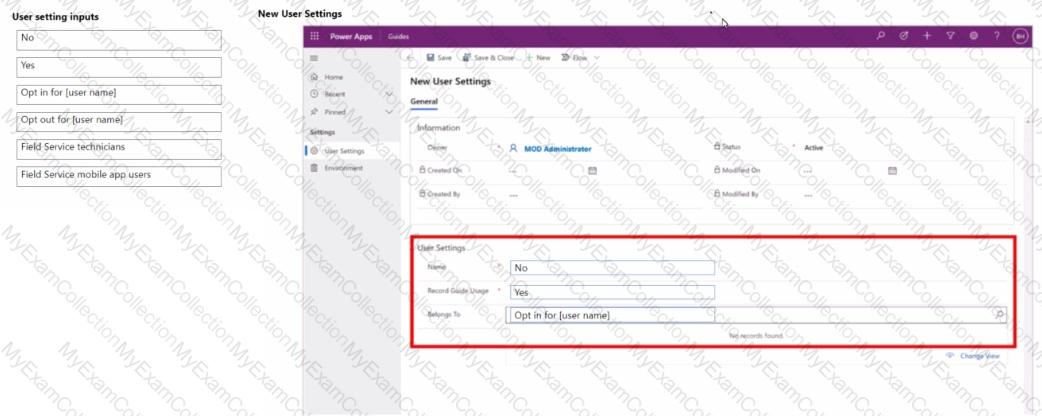Click the Belongs To lookup search icon
The image size is (1042, 416).
tap(999, 315)
